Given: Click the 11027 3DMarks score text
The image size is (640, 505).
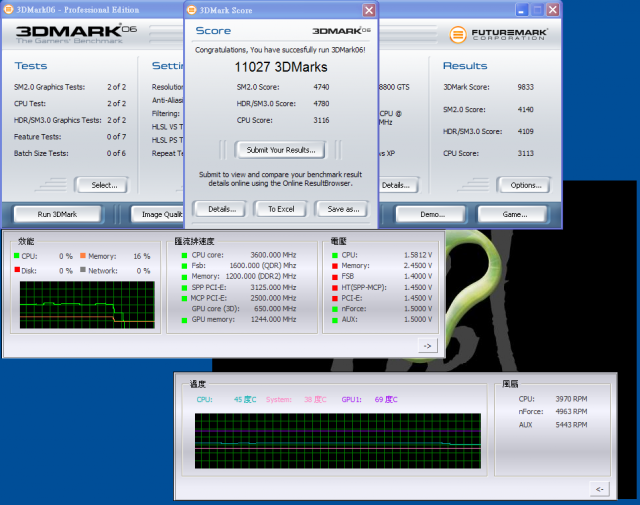Looking at the screenshot, I should (x=281, y=67).
